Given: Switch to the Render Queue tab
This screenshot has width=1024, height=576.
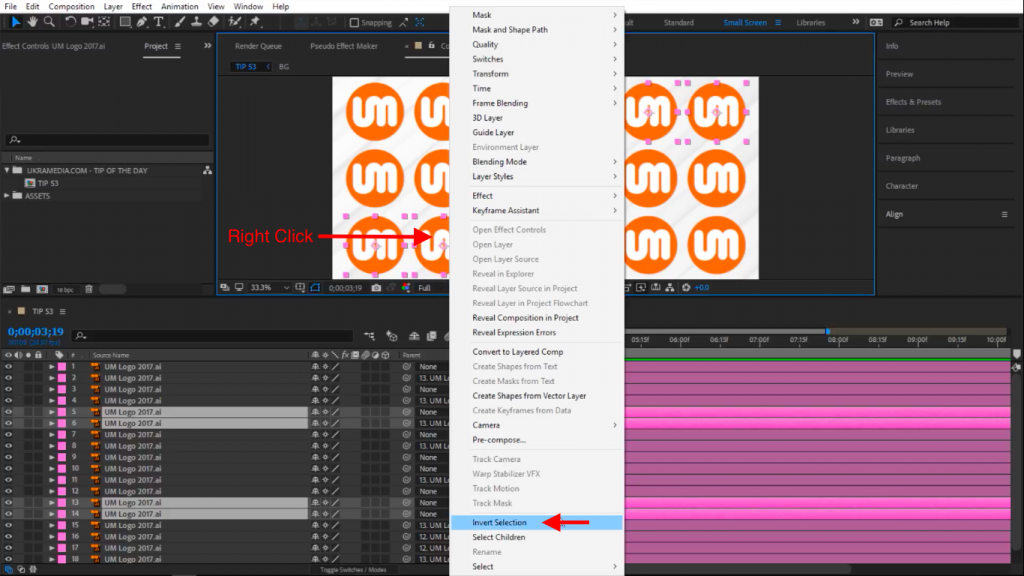Looking at the screenshot, I should [x=258, y=46].
